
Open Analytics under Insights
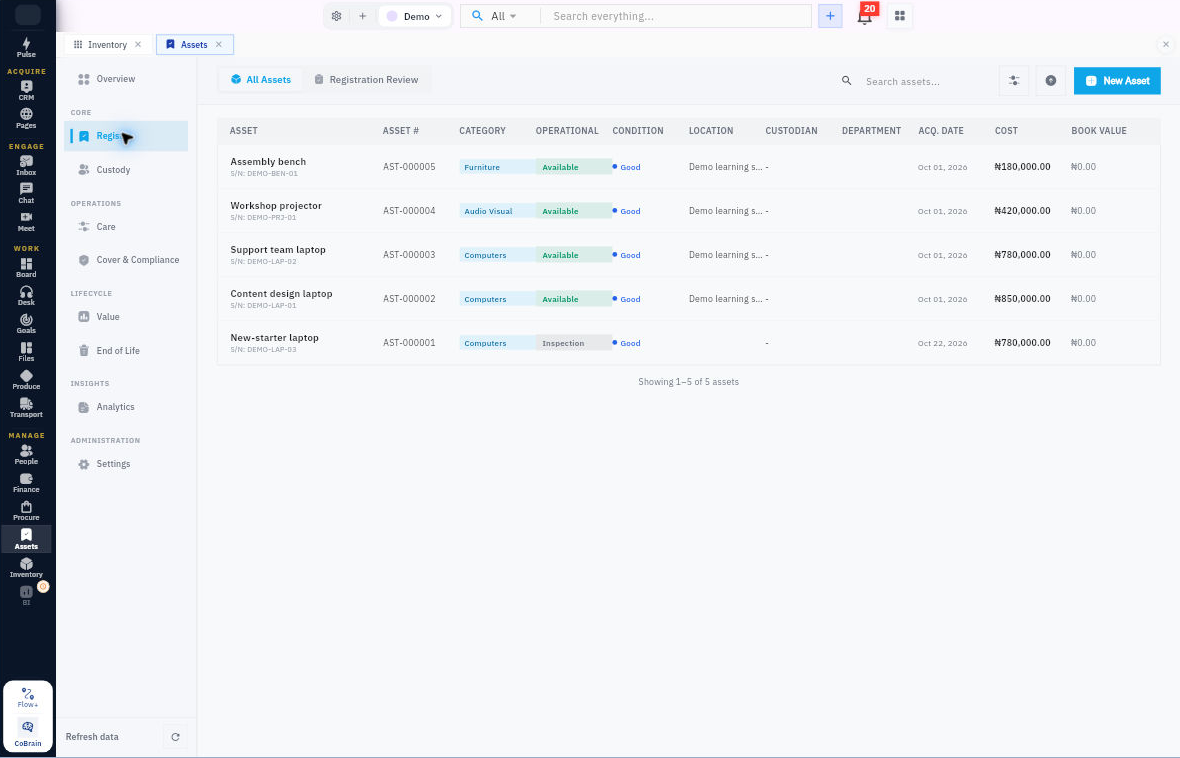point(126,407)
